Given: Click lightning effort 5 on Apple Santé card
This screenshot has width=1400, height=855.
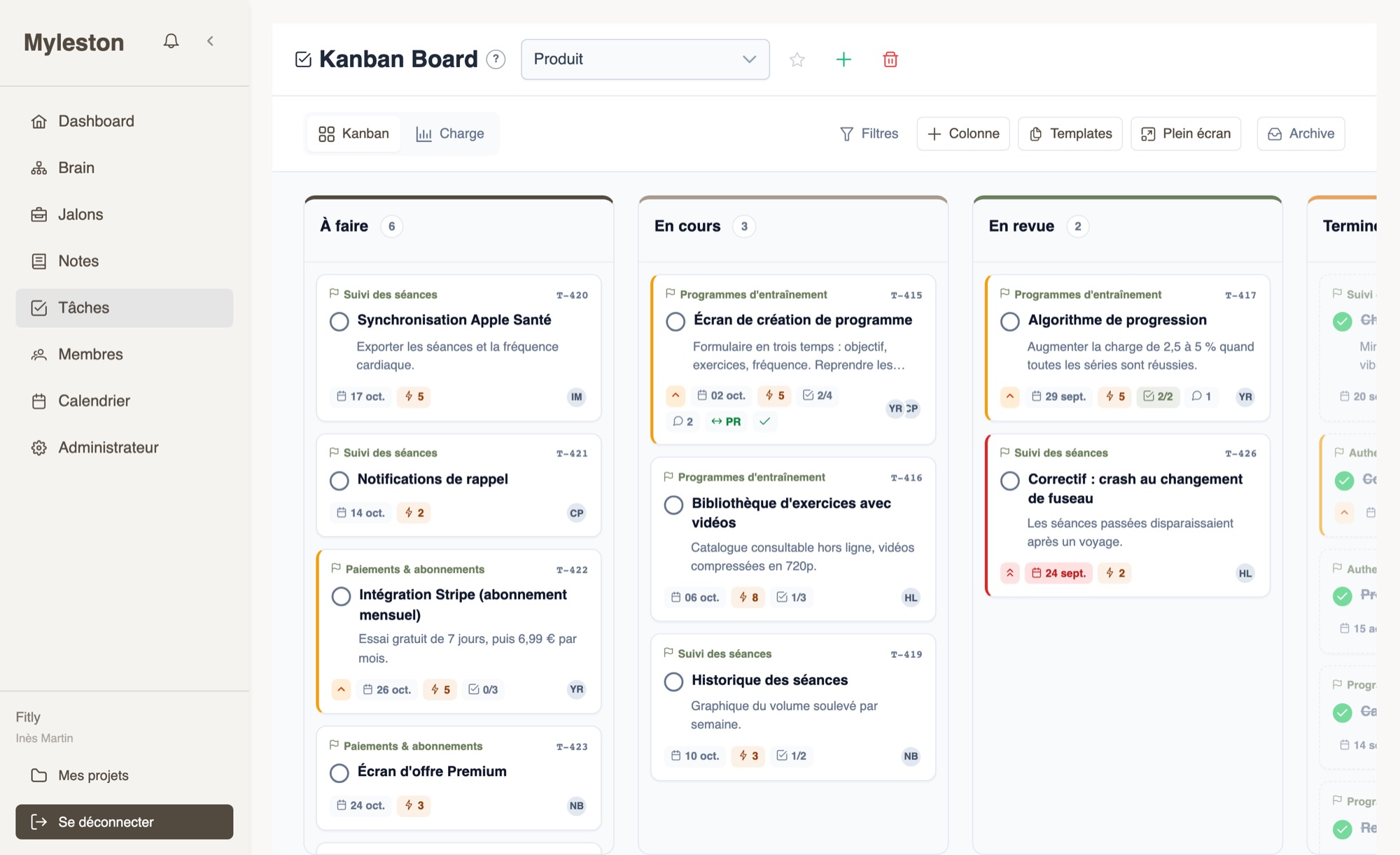Looking at the screenshot, I should click(x=414, y=397).
